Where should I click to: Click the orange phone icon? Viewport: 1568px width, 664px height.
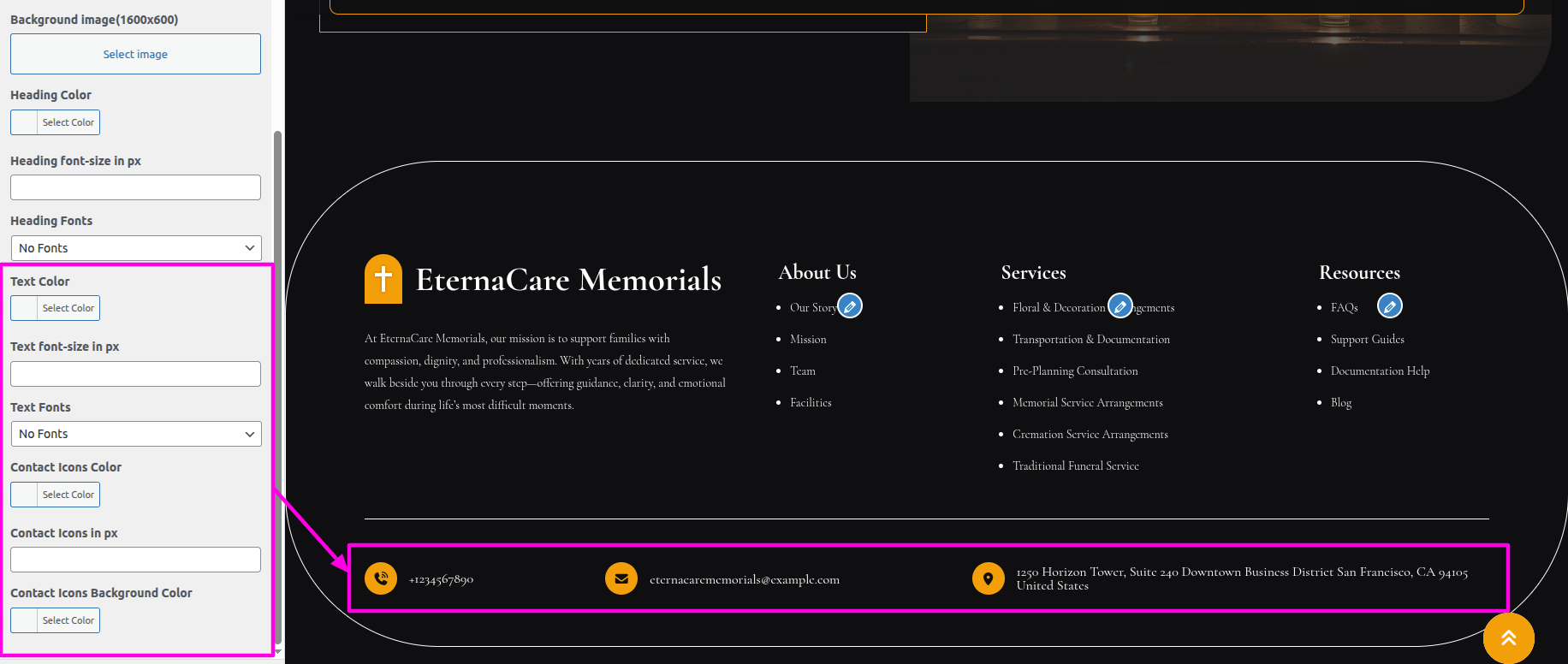click(x=381, y=578)
